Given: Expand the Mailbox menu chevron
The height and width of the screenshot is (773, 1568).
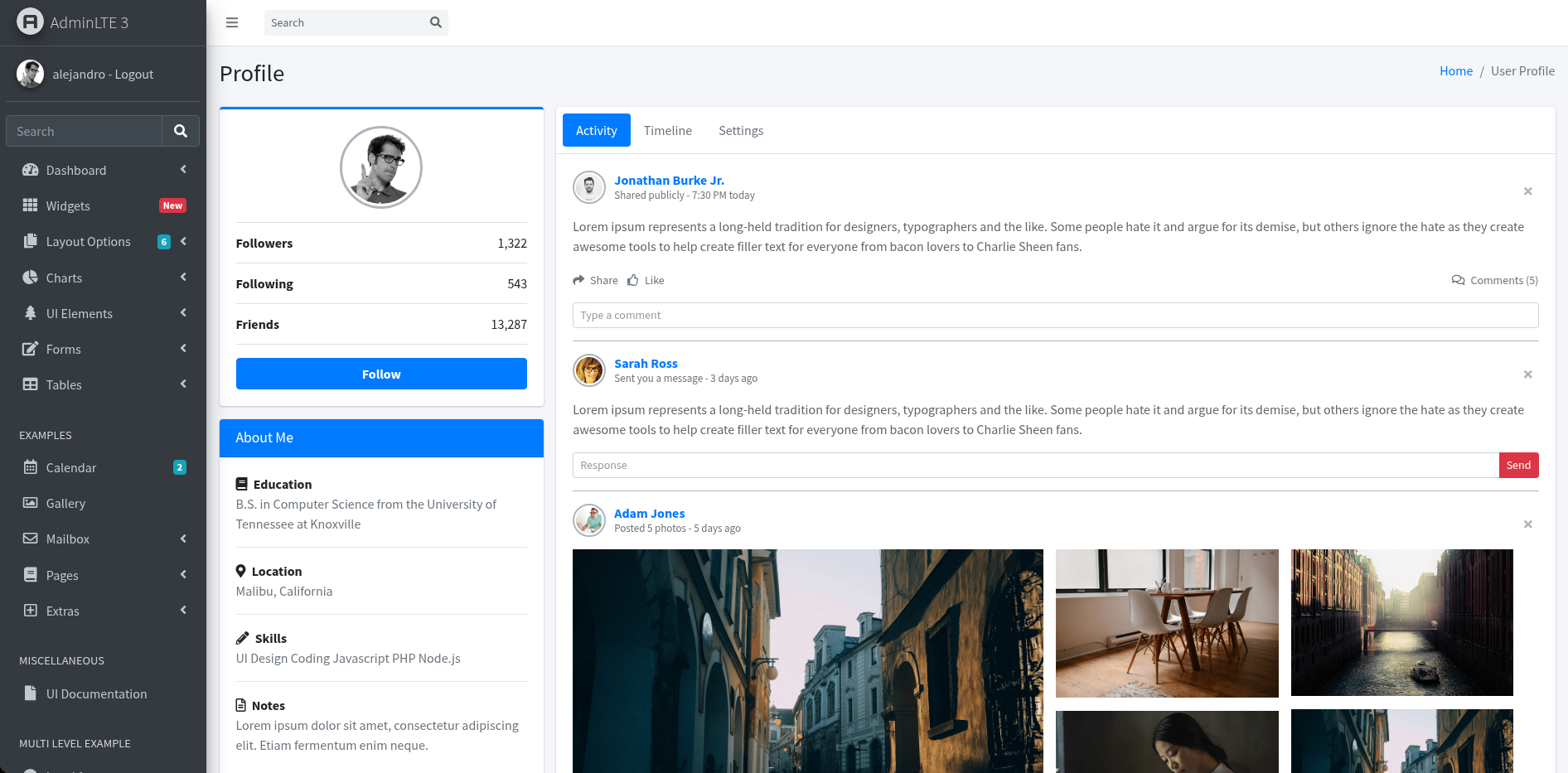Looking at the screenshot, I should 183,539.
